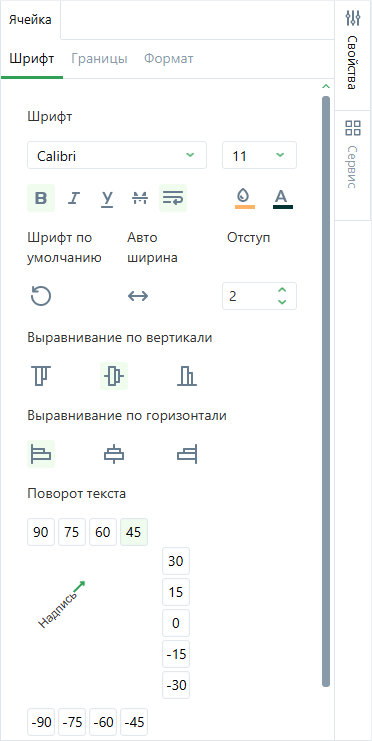The width and height of the screenshot is (372, 741).
Task: Set text rotation to -90
Action: (41, 723)
